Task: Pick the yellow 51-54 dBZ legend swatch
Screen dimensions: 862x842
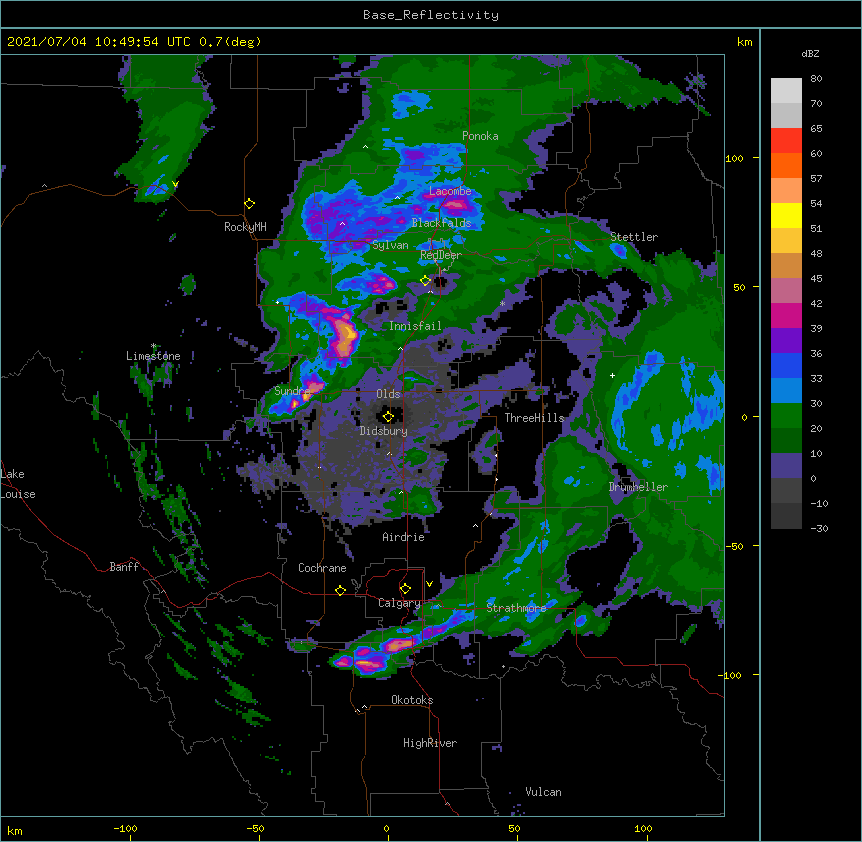Action: pos(786,215)
